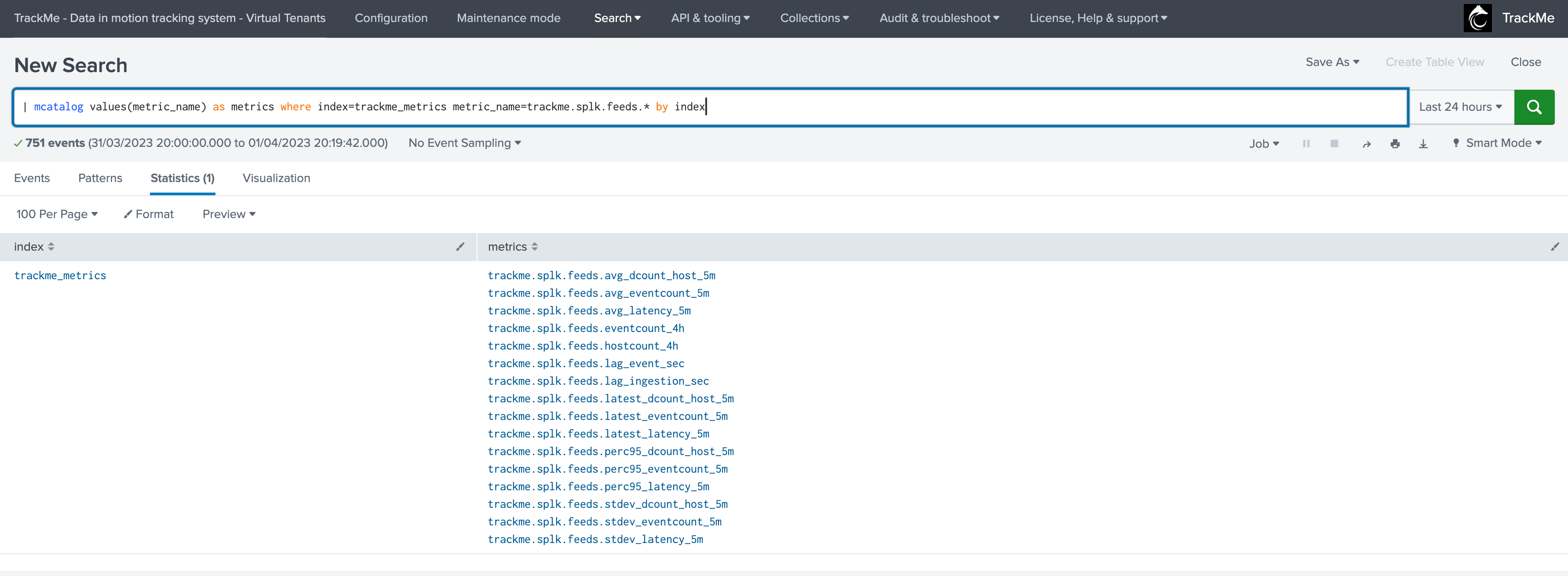This screenshot has width=1568, height=576.
Task: Click trackme.splk.feeds.stdev_dcount_host_5m metric
Action: tap(608, 505)
